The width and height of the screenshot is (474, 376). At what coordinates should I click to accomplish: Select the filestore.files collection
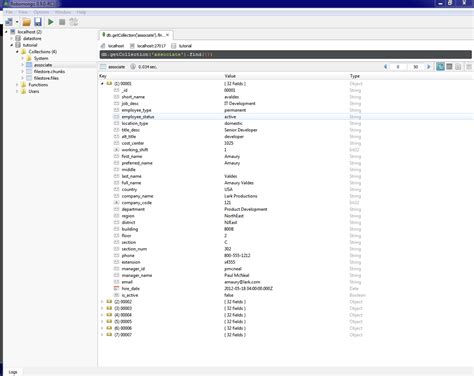pyautogui.click(x=46, y=78)
